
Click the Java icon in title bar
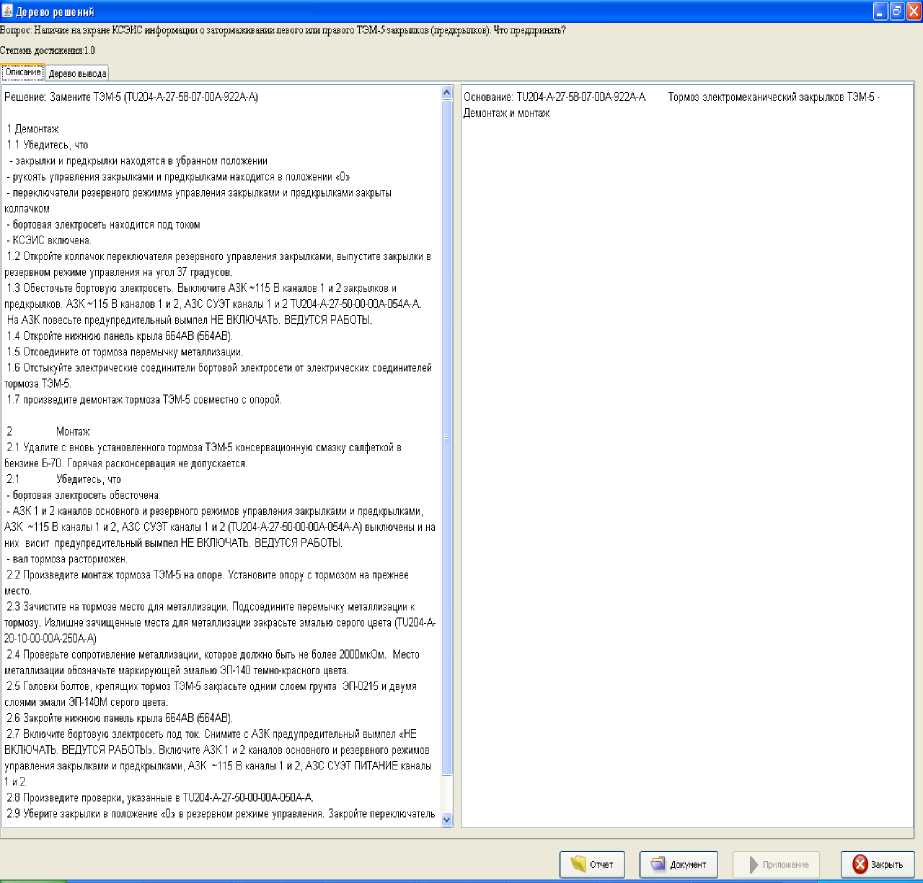[x=7, y=11]
